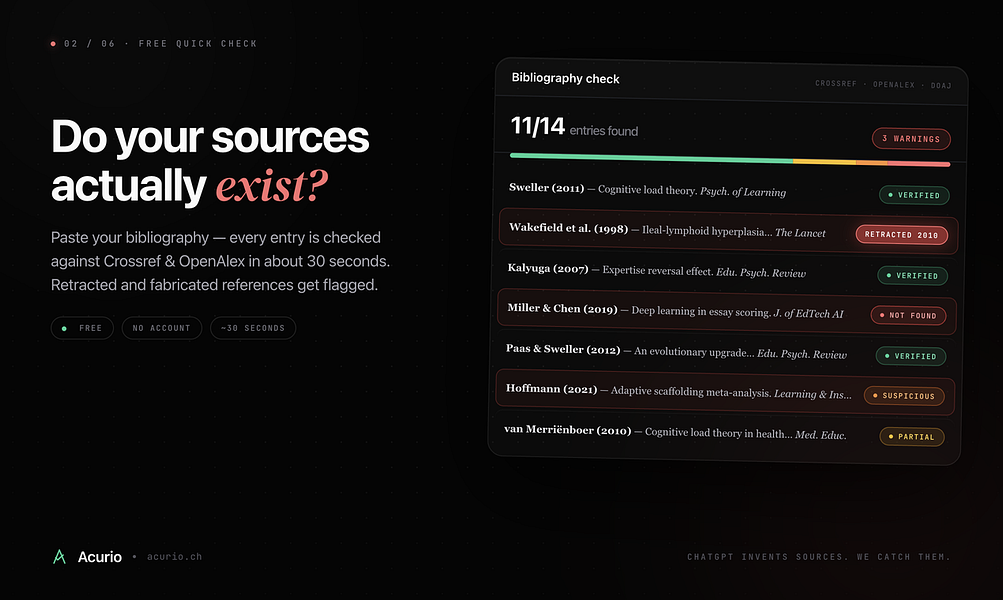Click the red dot by 02 / 06
This screenshot has height=600, width=1003.
[x=53, y=43]
